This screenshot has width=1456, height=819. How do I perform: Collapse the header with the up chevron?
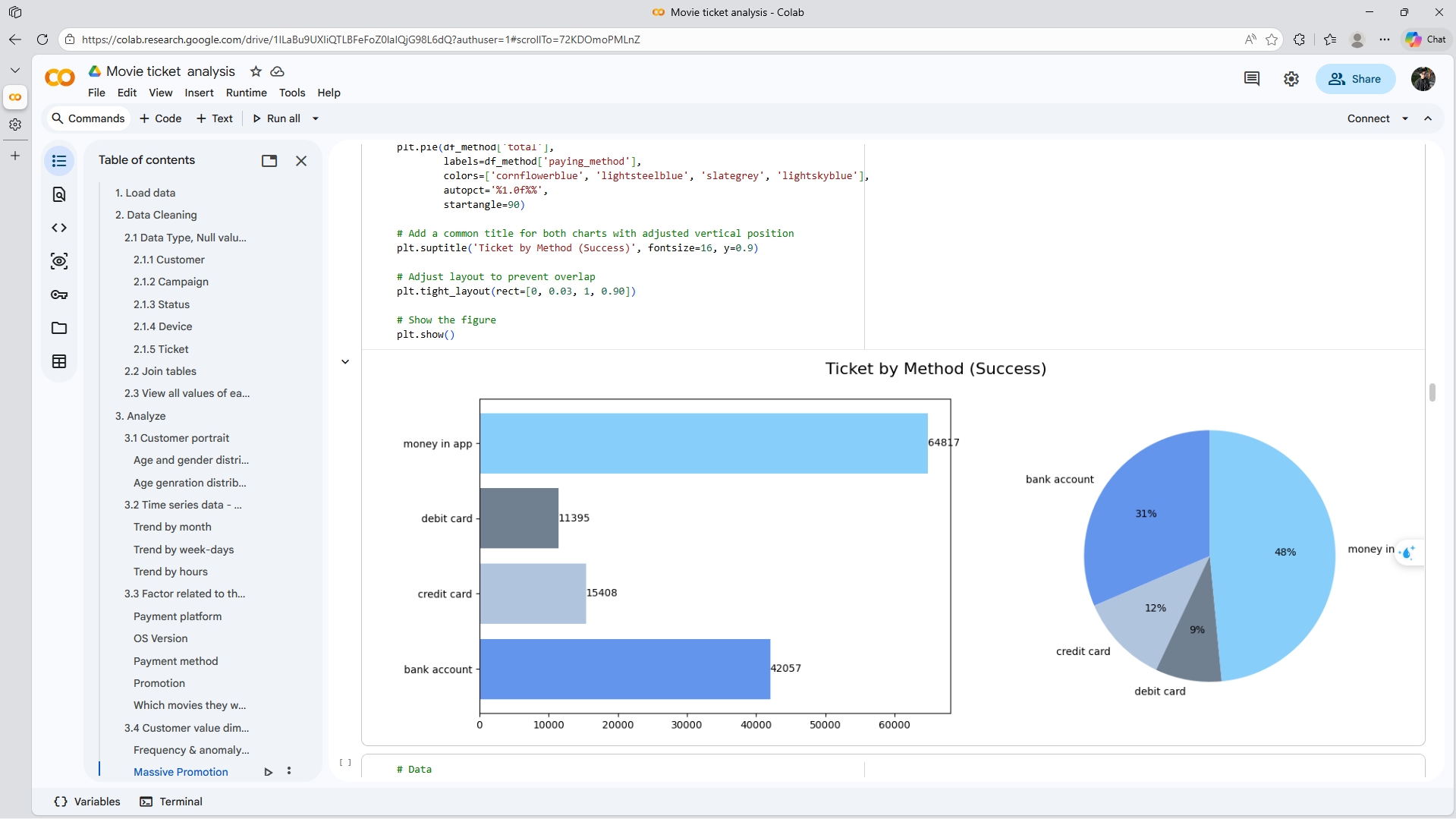1428,118
